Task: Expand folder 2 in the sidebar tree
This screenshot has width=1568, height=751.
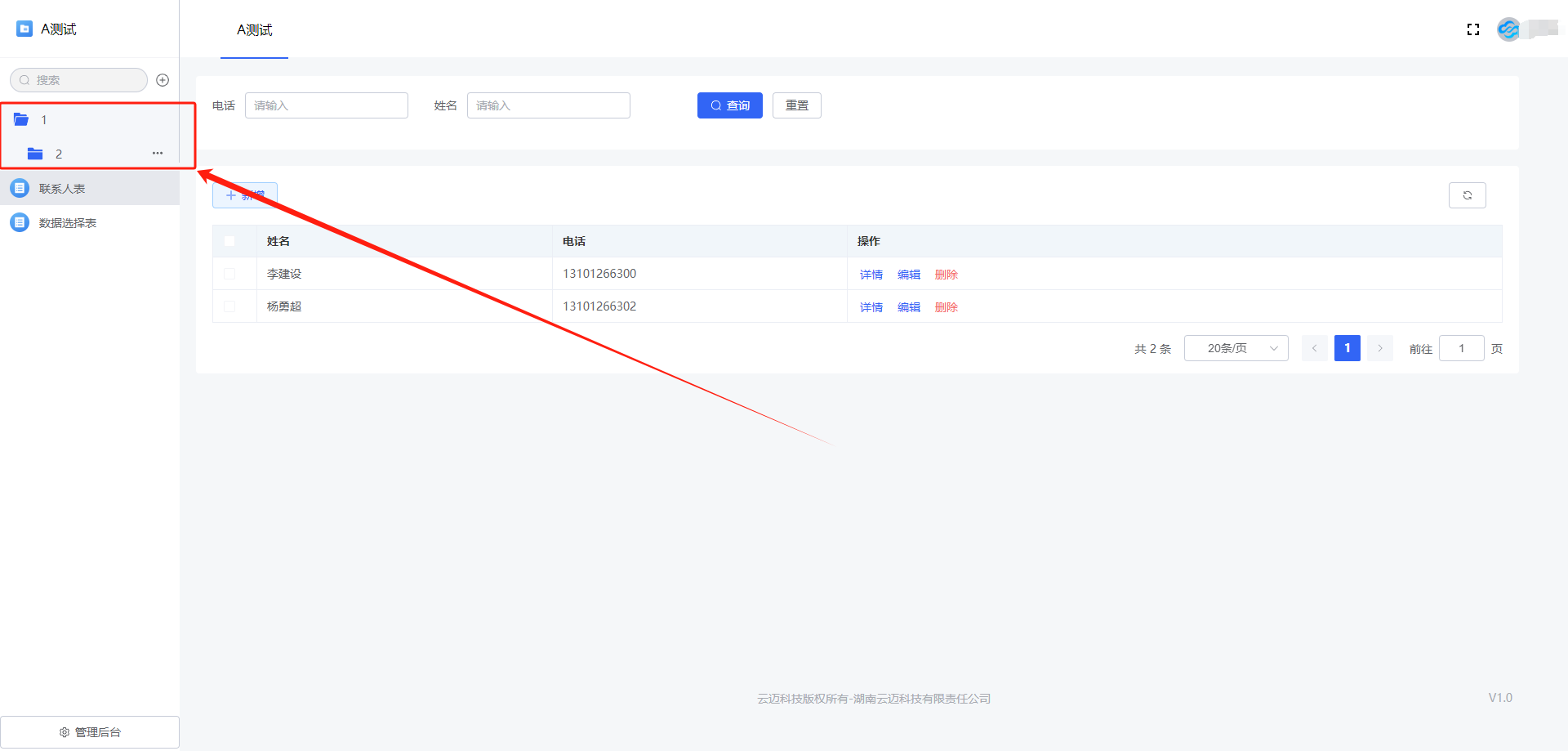Action: tap(35, 154)
